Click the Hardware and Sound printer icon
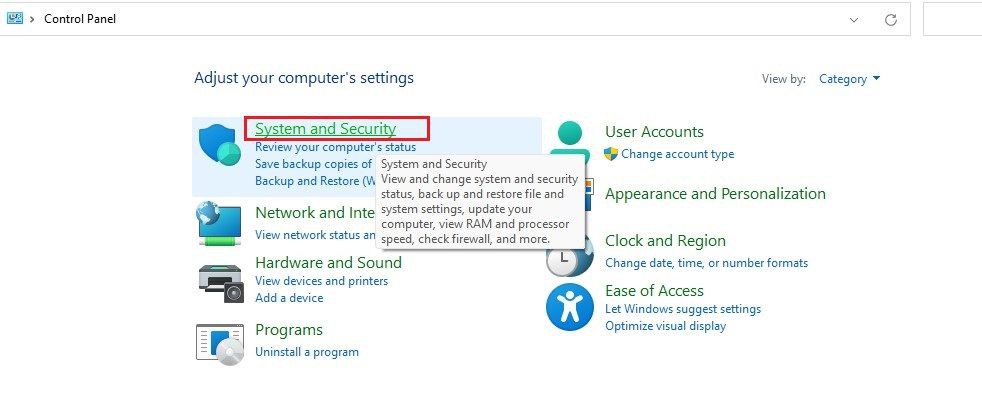This screenshot has height=401, width=982. (221, 283)
